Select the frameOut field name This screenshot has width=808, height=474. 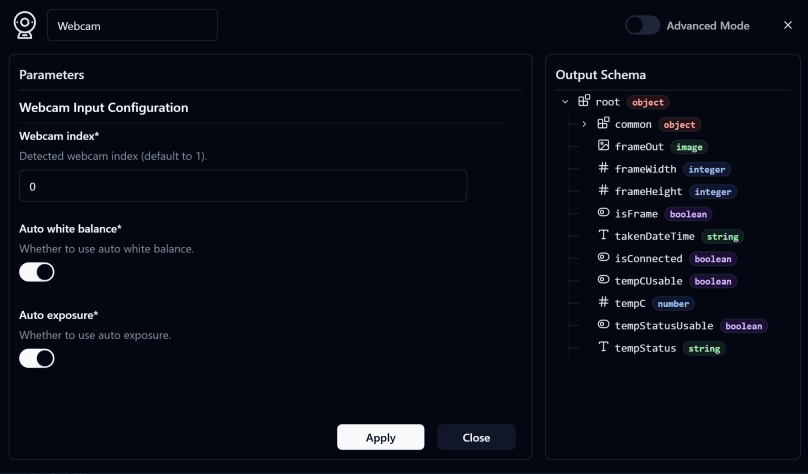pos(639,147)
